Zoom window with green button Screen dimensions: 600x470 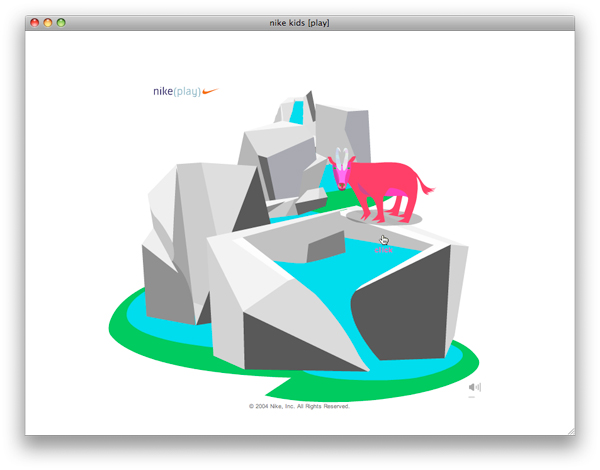click(61, 23)
